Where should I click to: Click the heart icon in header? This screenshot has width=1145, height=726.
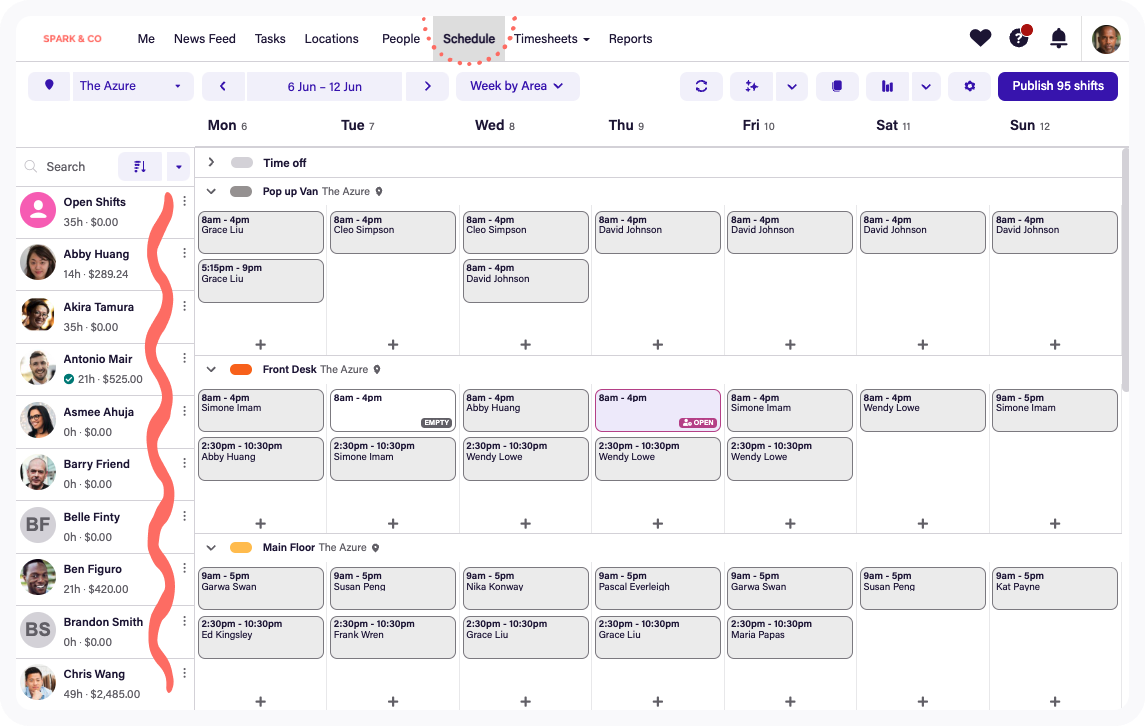980,38
